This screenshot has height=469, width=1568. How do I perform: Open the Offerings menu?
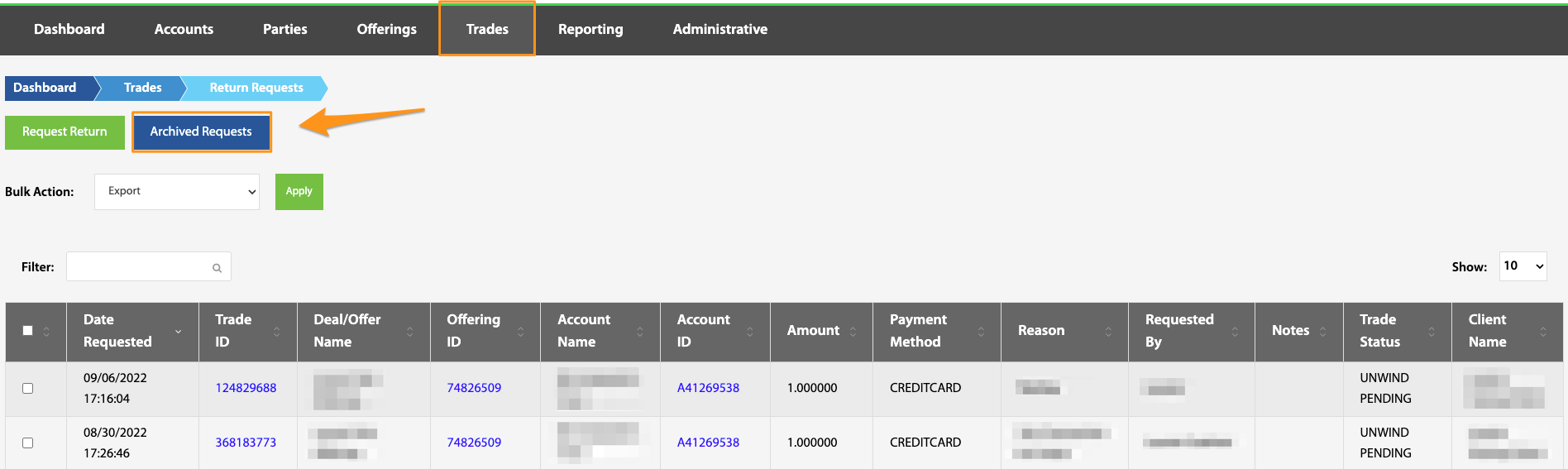(387, 29)
